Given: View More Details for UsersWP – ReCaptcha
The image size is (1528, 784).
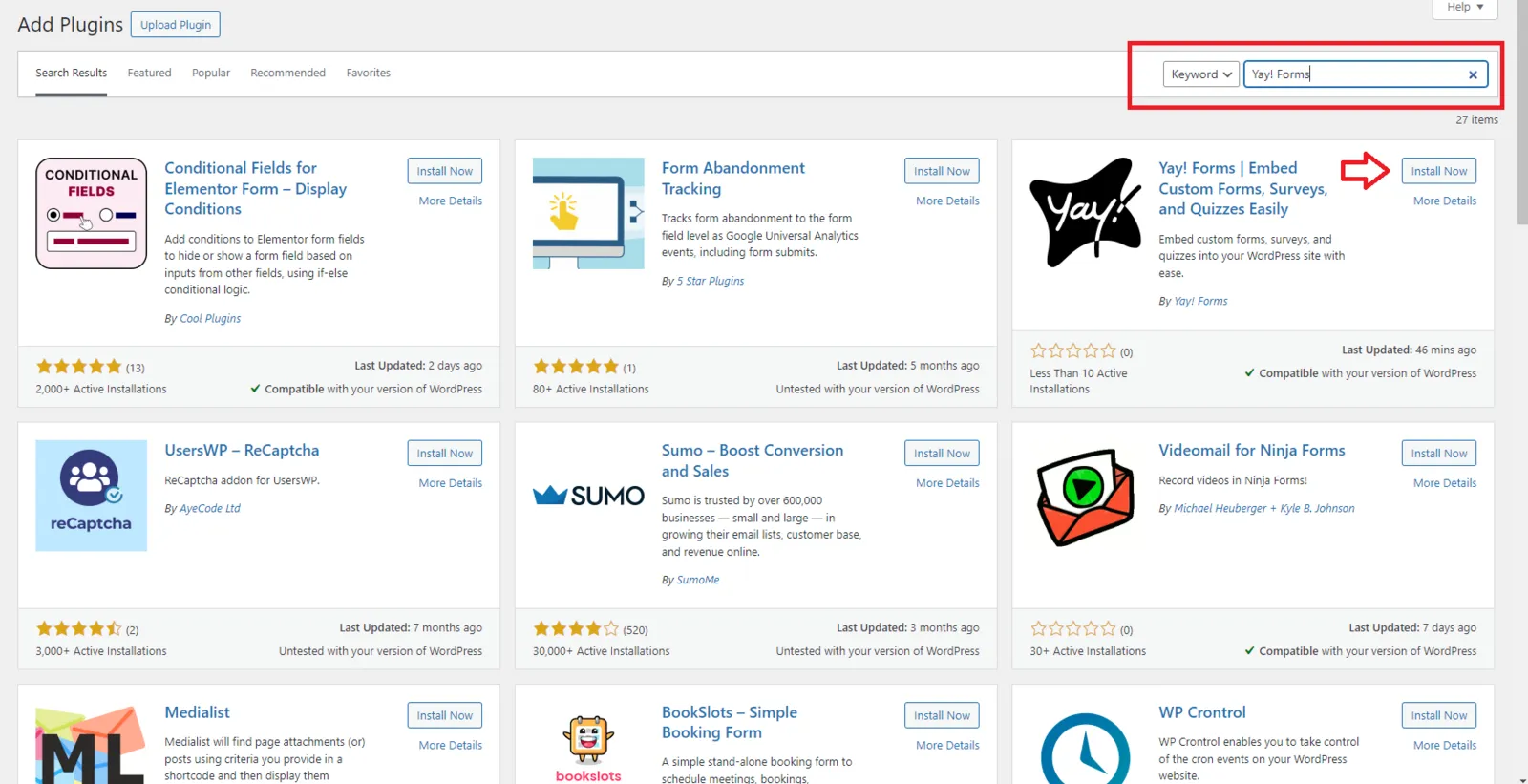Looking at the screenshot, I should point(450,483).
